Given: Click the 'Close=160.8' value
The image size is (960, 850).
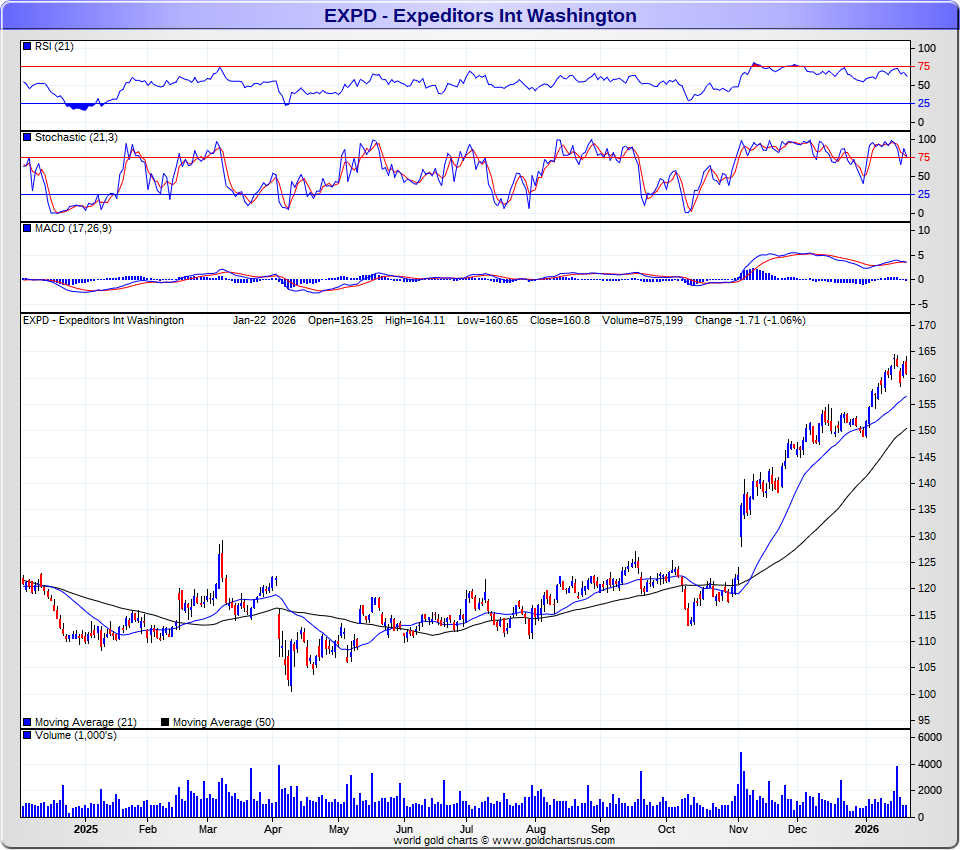Looking at the screenshot, I should (x=560, y=320).
